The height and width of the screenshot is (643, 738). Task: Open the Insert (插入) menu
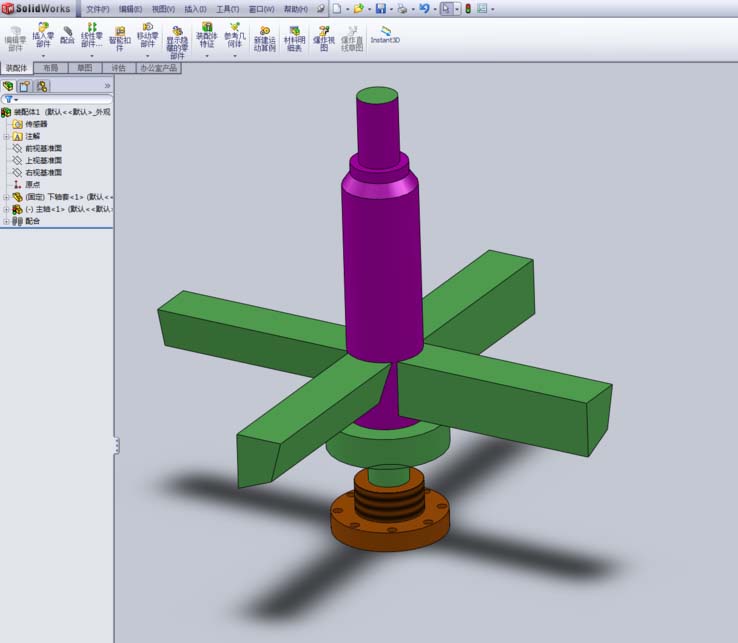click(x=195, y=9)
